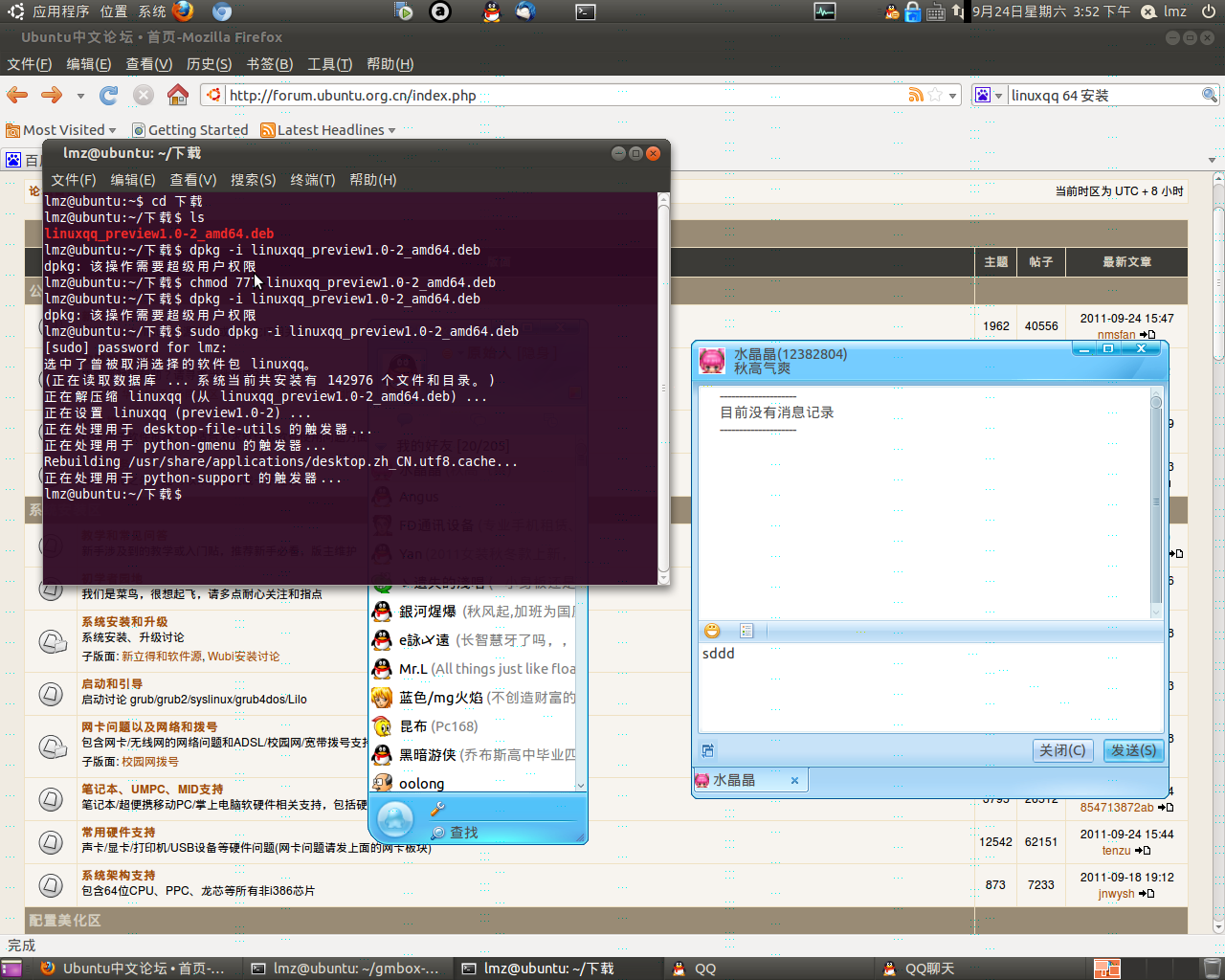The width and height of the screenshot is (1225, 980).
Task: Open QQ penguin launcher in top panel
Action: click(491, 11)
